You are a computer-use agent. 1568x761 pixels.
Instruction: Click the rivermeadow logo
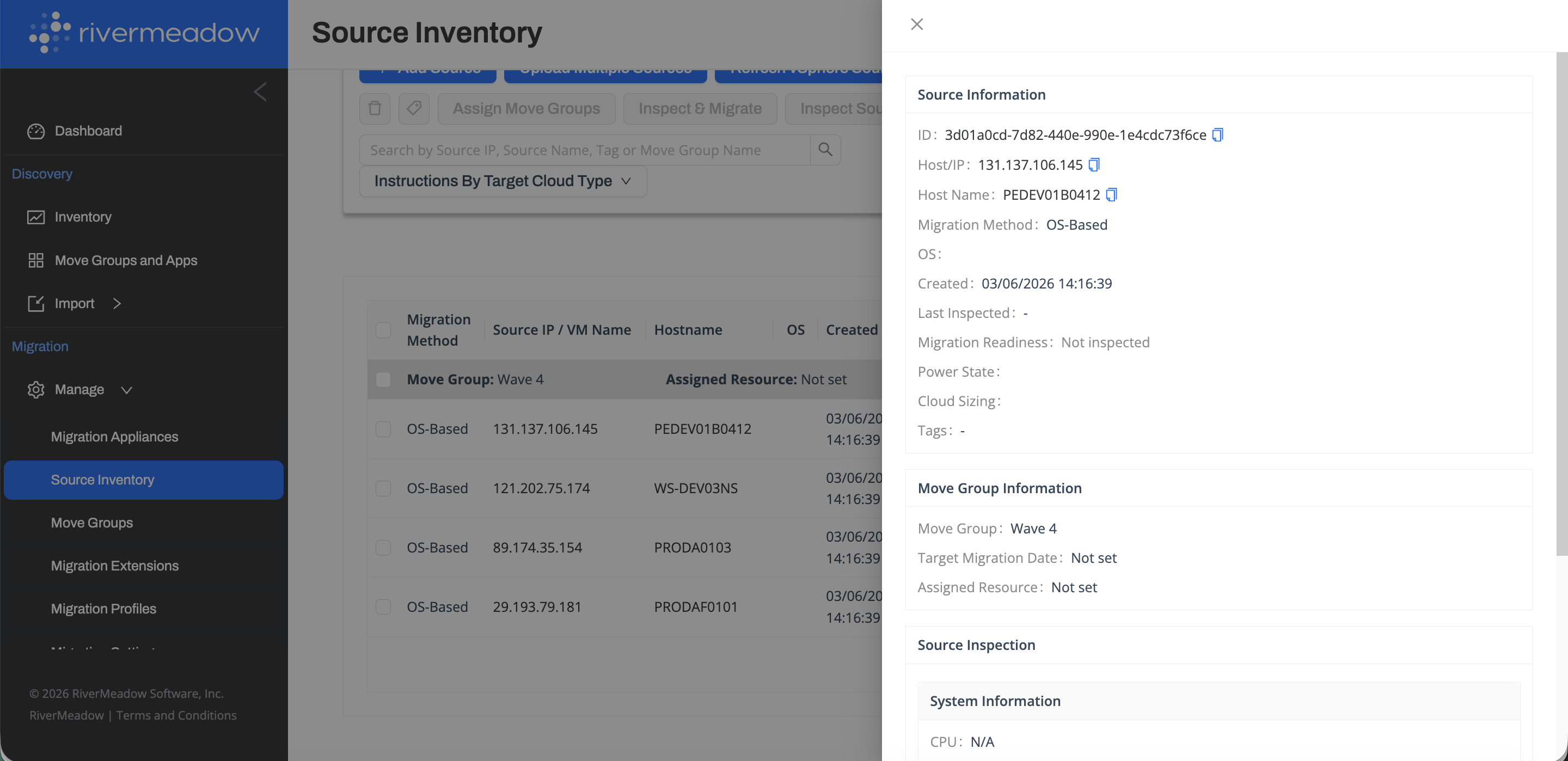144,32
